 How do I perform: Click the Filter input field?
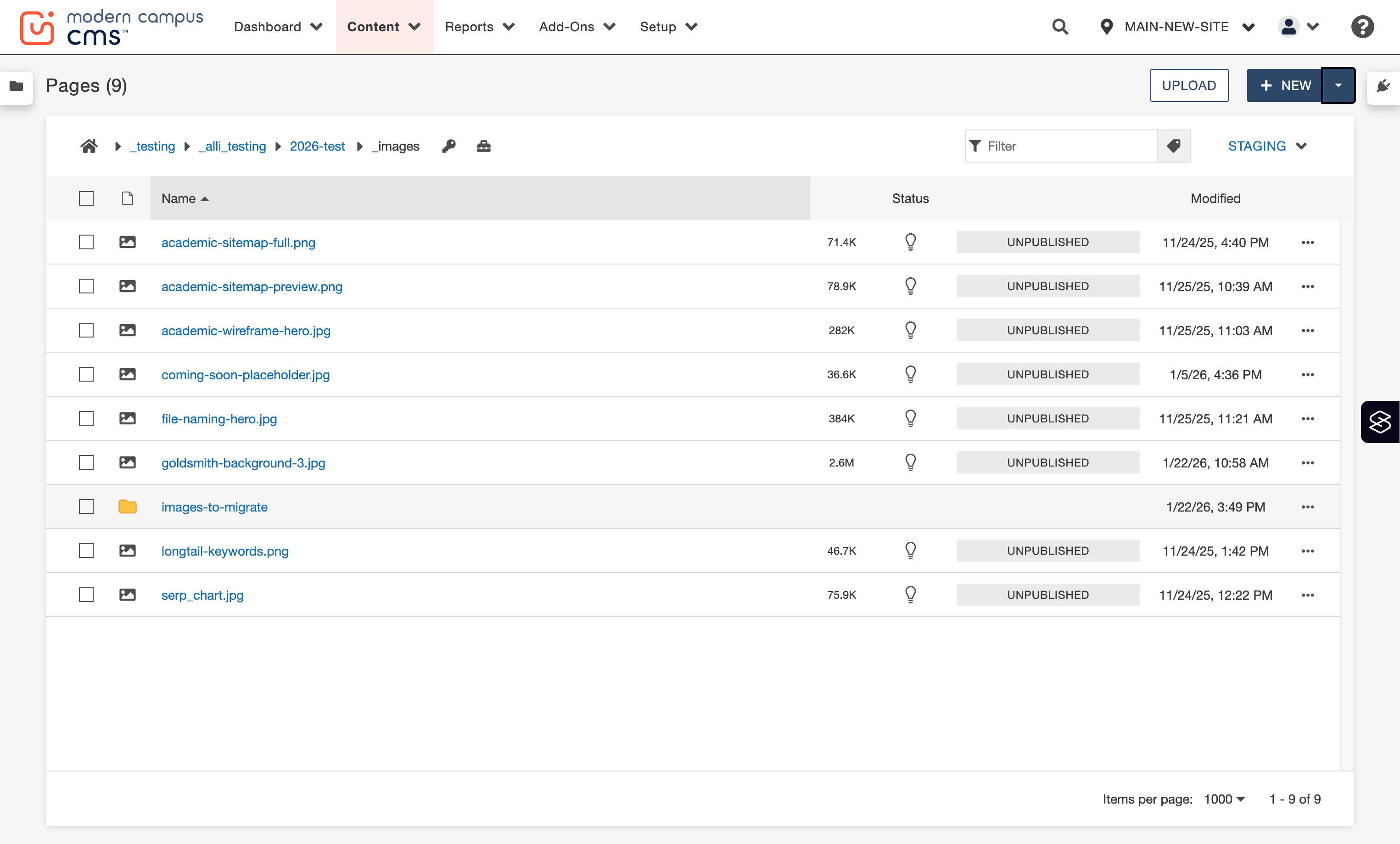[x=1061, y=146]
